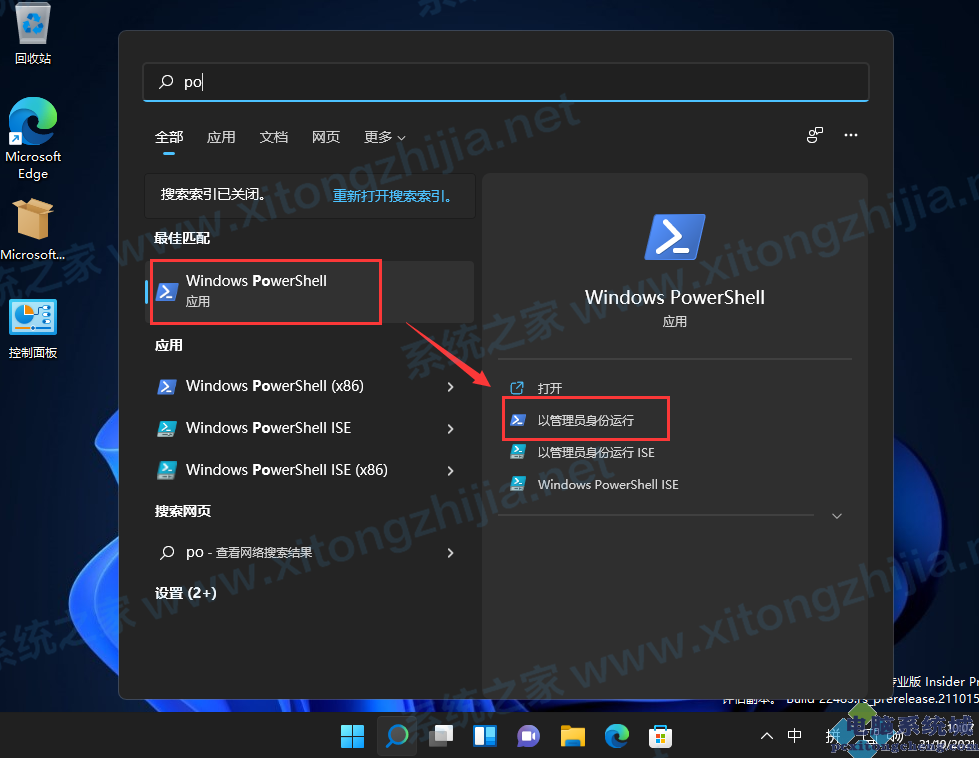This screenshot has height=758, width=979.
Task: Launch Microsoft Edge from the desktop
Action: tap(32, 139)
